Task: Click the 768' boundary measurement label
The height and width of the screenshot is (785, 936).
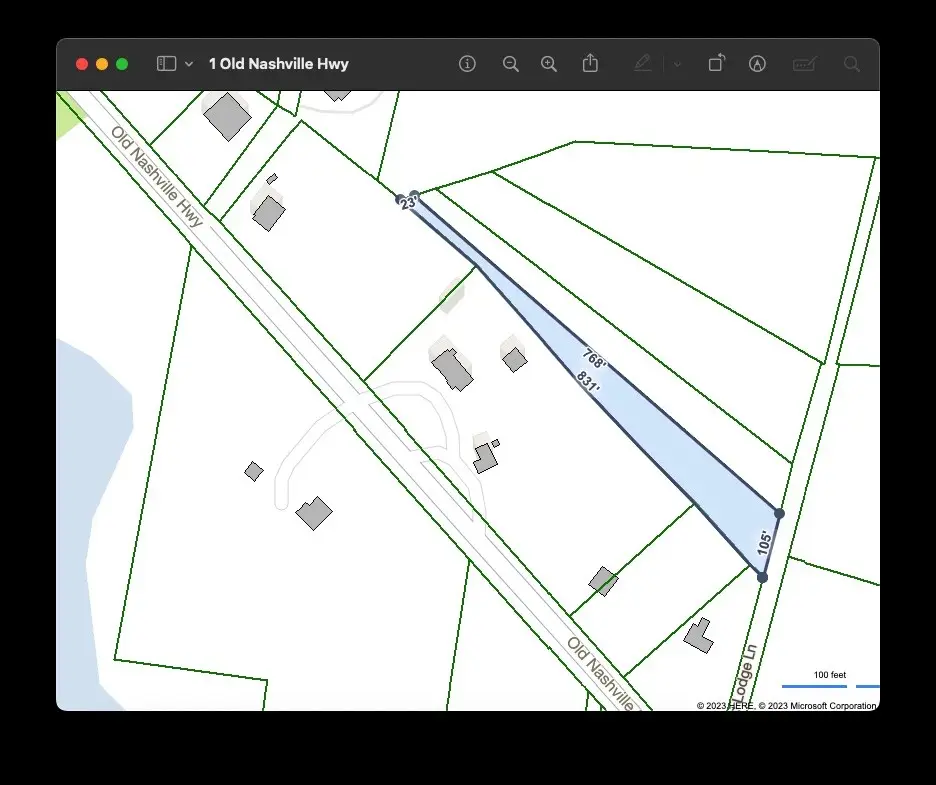Action: (594, 356)
